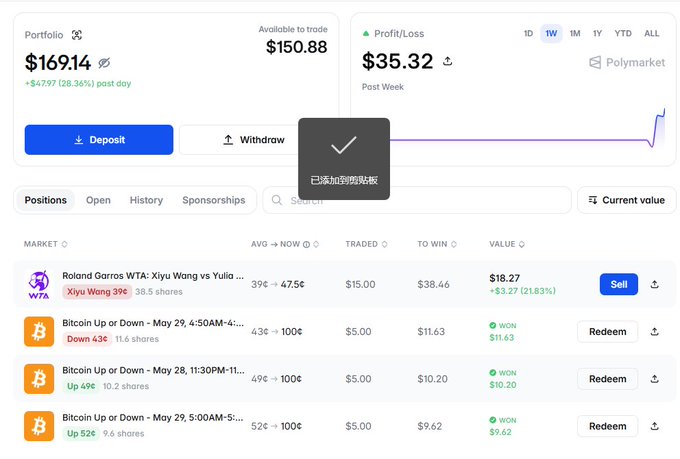Switch to the History tab
The image size is (680, 459).
point(146,200)
